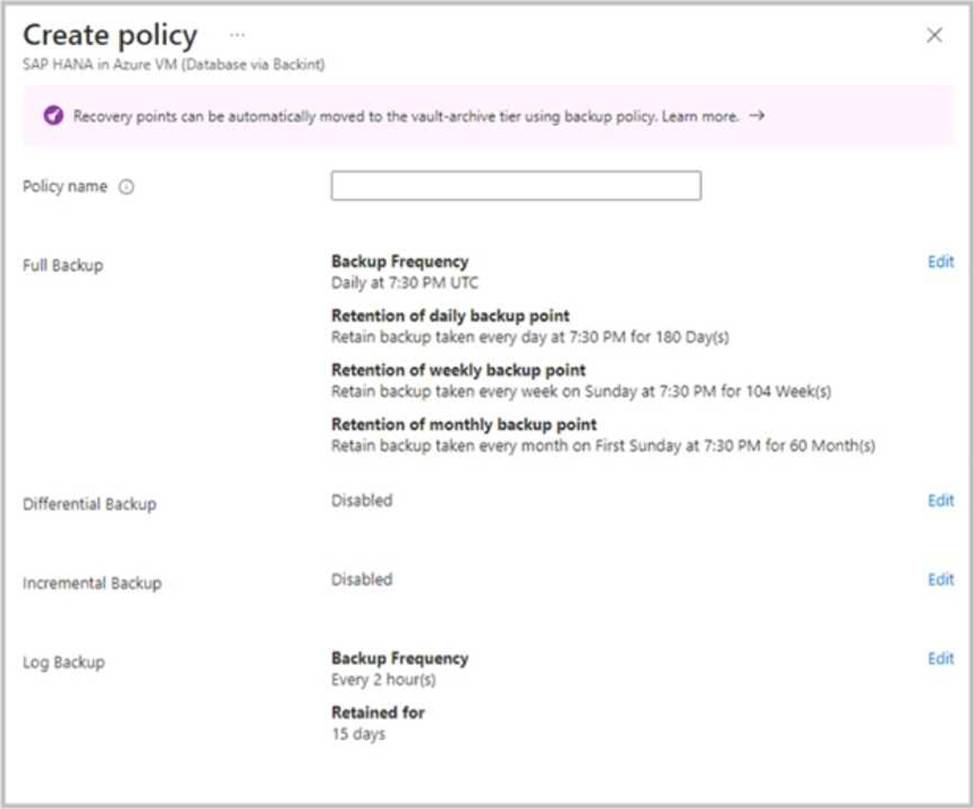Open the ellipsis menu beside Create policy
Image resolution: width=974 pixels, height=809 pixels.
tap(236, 35)
